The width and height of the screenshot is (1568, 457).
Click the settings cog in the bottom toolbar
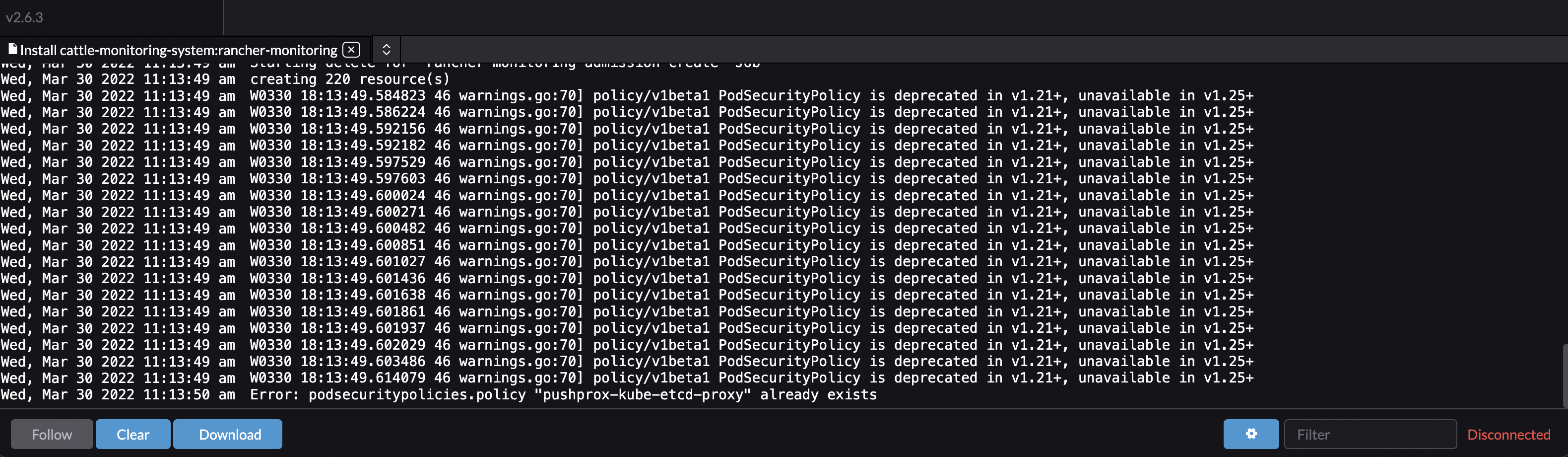tap(1251, 434)
